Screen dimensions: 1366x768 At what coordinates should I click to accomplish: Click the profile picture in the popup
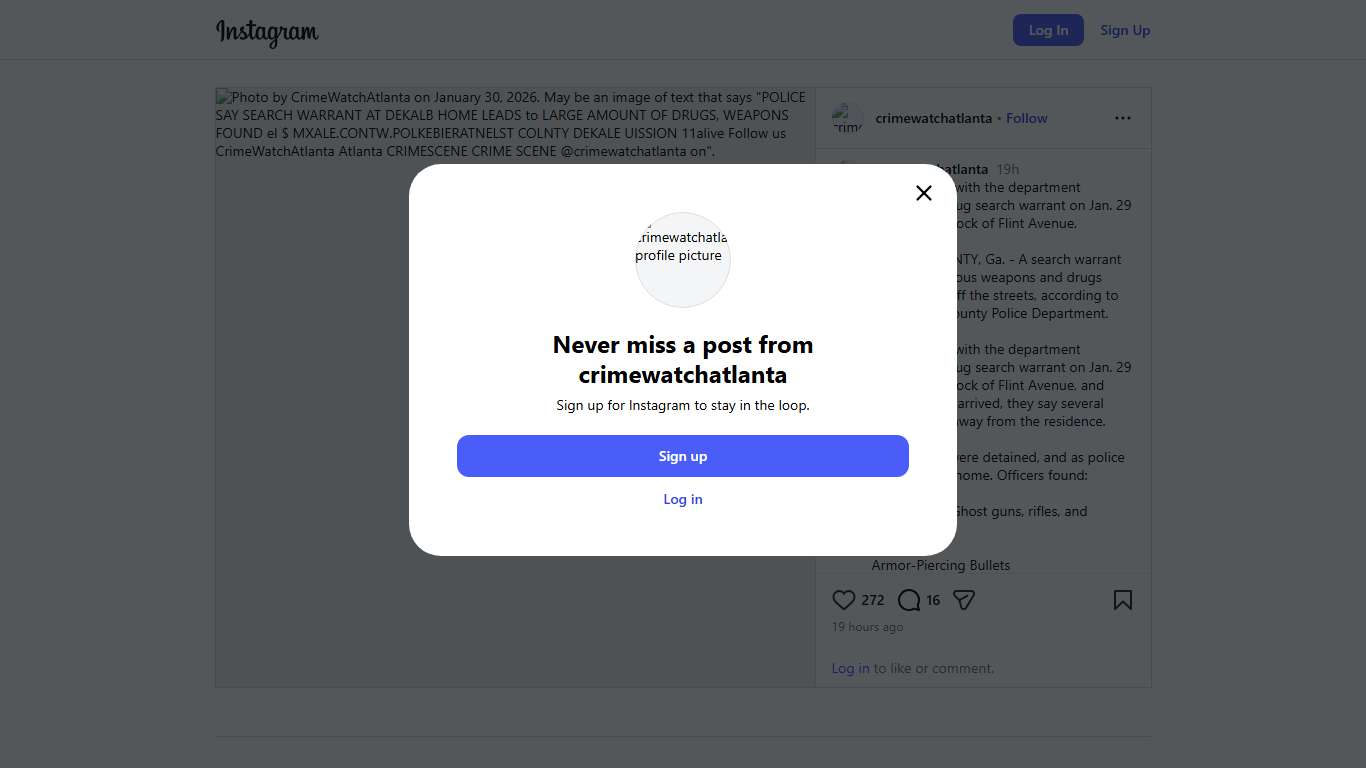tap(683, 260)
